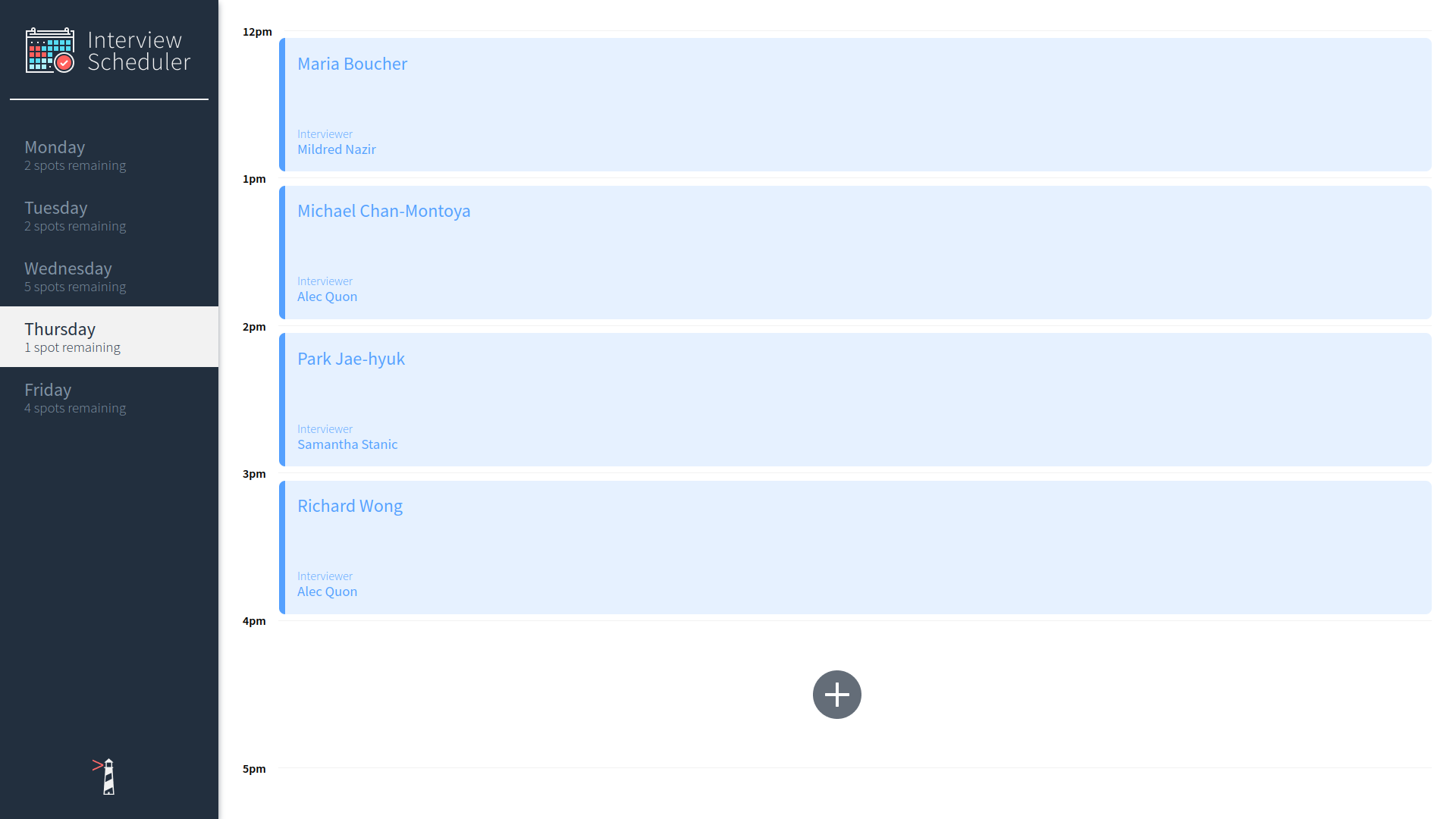
Task: Click the 5pm time separator label
Action: tap(254, 769)
